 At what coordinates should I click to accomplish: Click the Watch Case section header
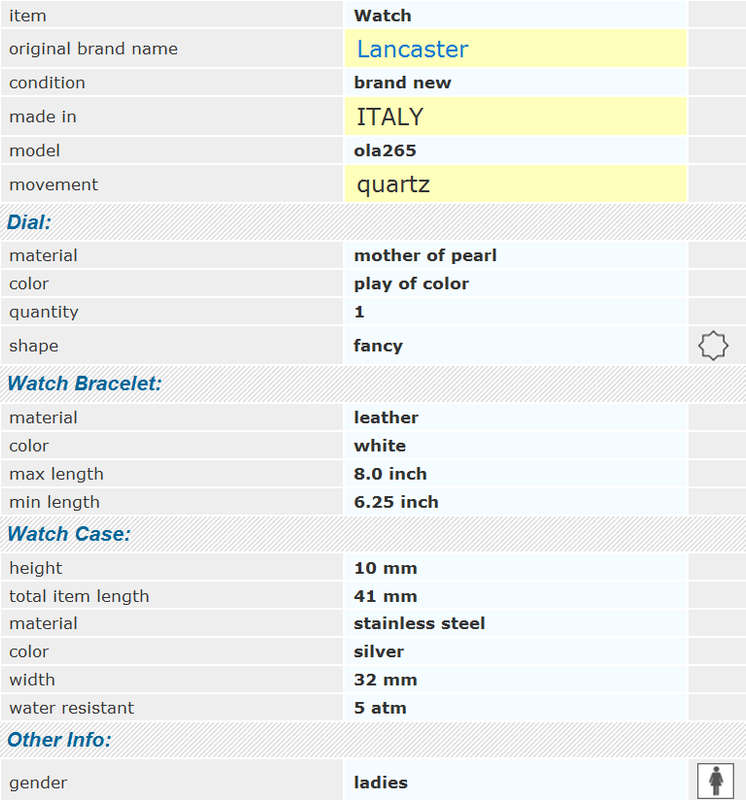click(69, 534)
